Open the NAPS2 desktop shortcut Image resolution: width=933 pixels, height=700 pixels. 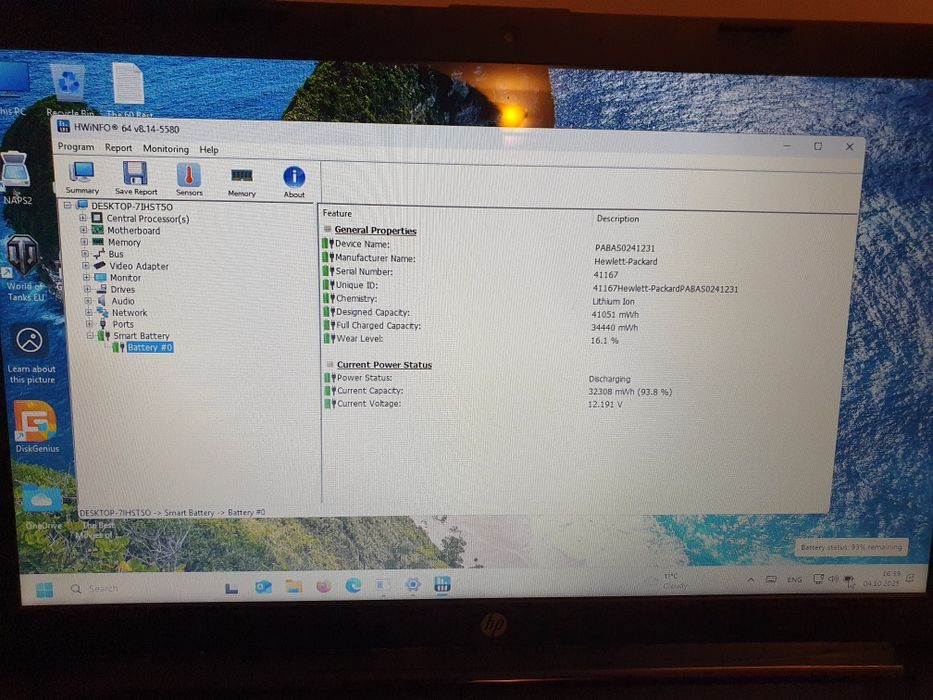tap(16, 178)
